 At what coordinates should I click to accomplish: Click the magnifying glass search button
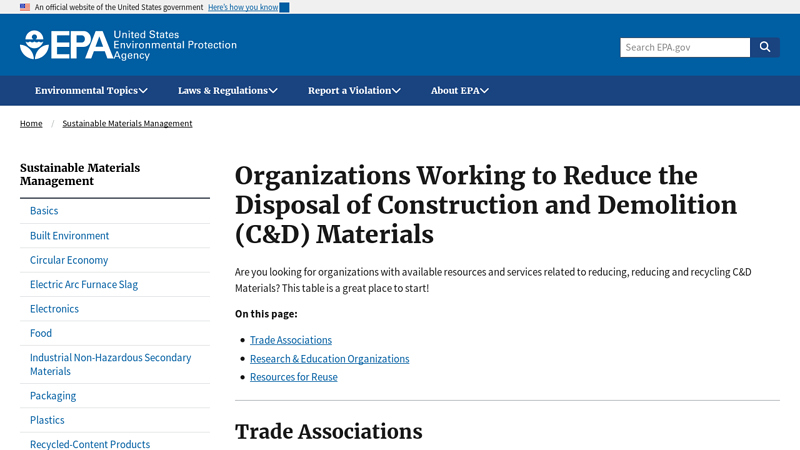[x=764, y=47]
